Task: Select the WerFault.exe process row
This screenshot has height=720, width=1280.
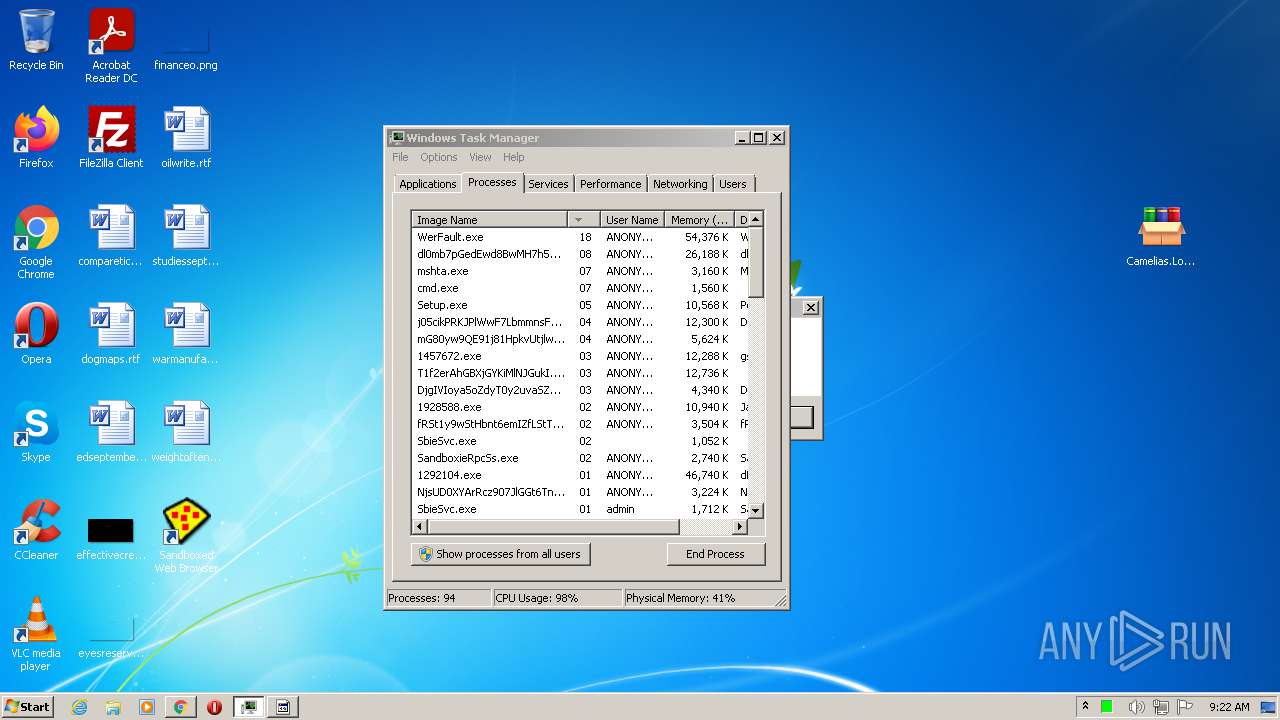Action: (580, 237)
